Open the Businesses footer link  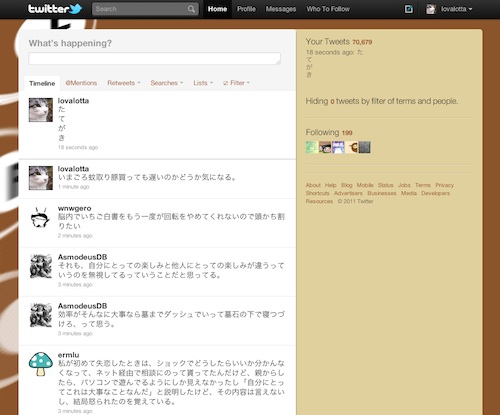[x=382, y=193]
